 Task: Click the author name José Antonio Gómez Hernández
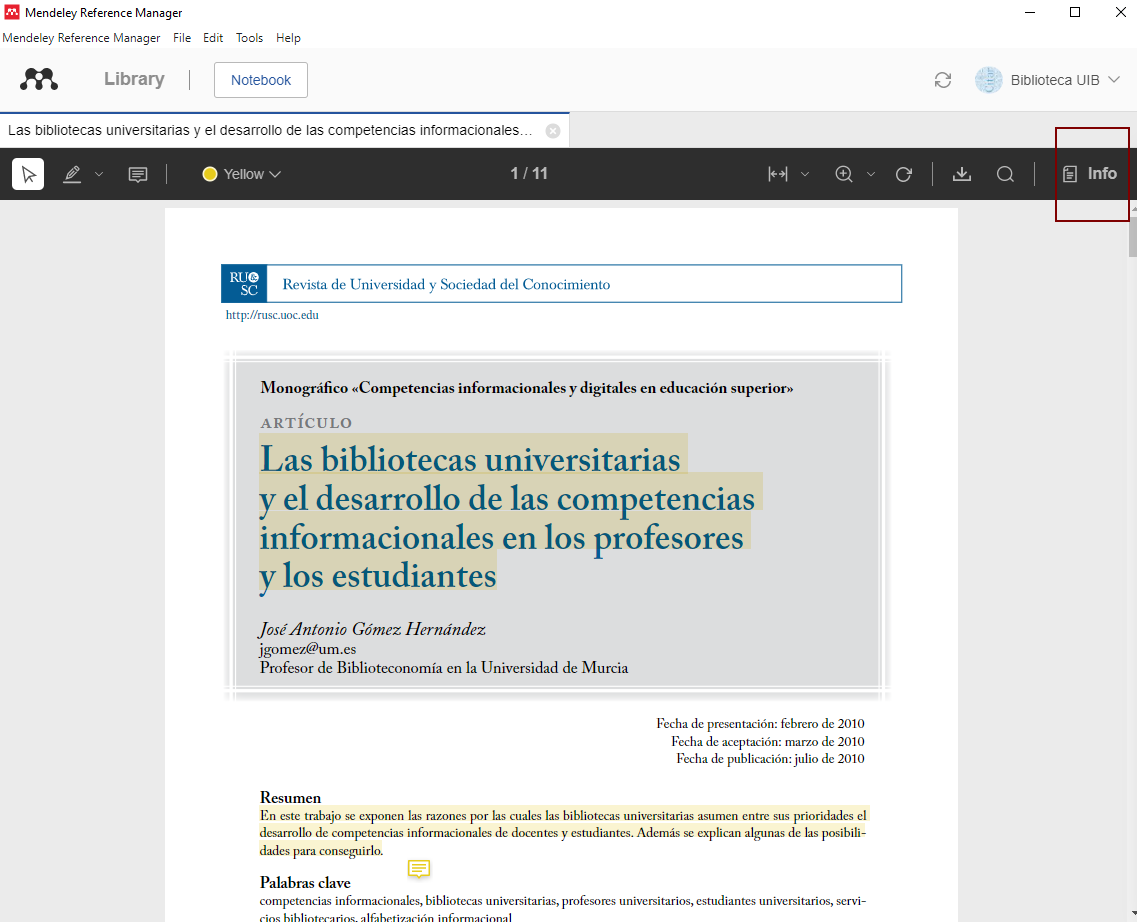click(x=373, y=629)
